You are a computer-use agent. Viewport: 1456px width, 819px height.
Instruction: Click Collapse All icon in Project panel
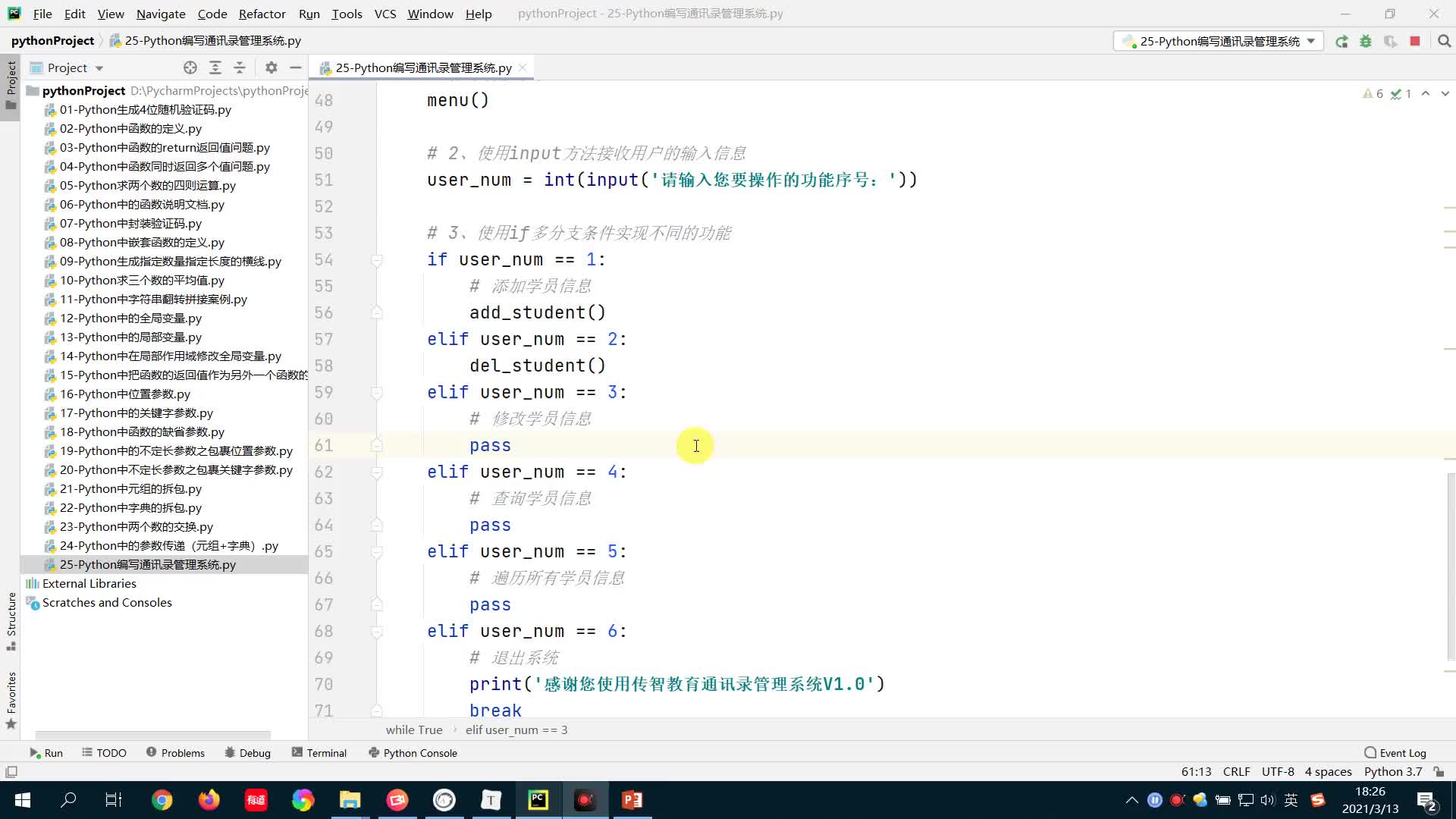[240, 67]
